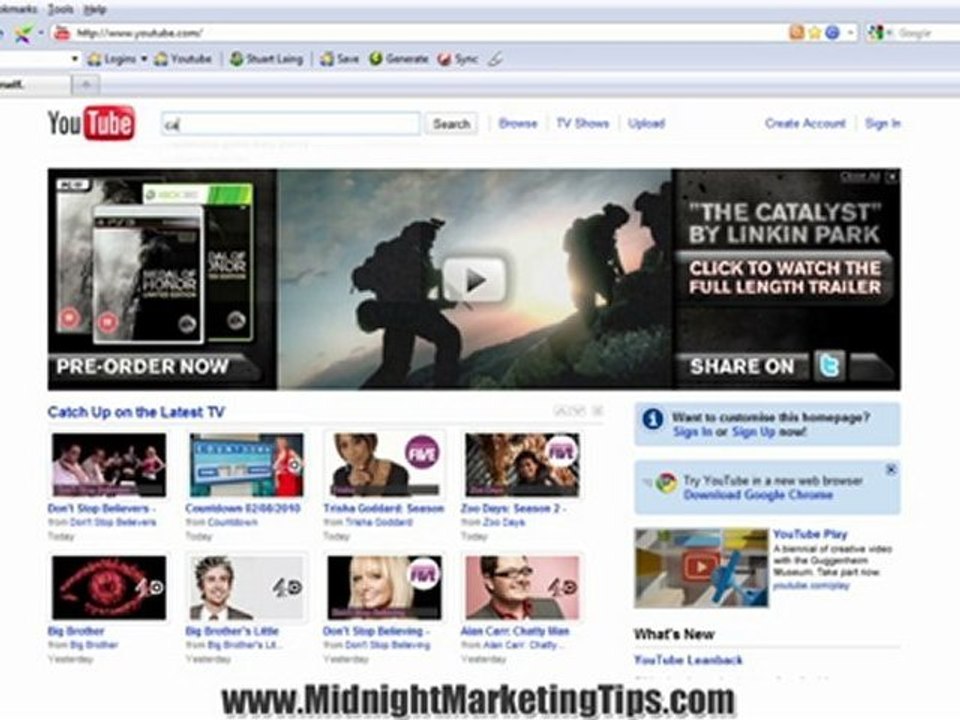
Task: Open the Trisha Goddard thumbnail
Action: (384, 465)
